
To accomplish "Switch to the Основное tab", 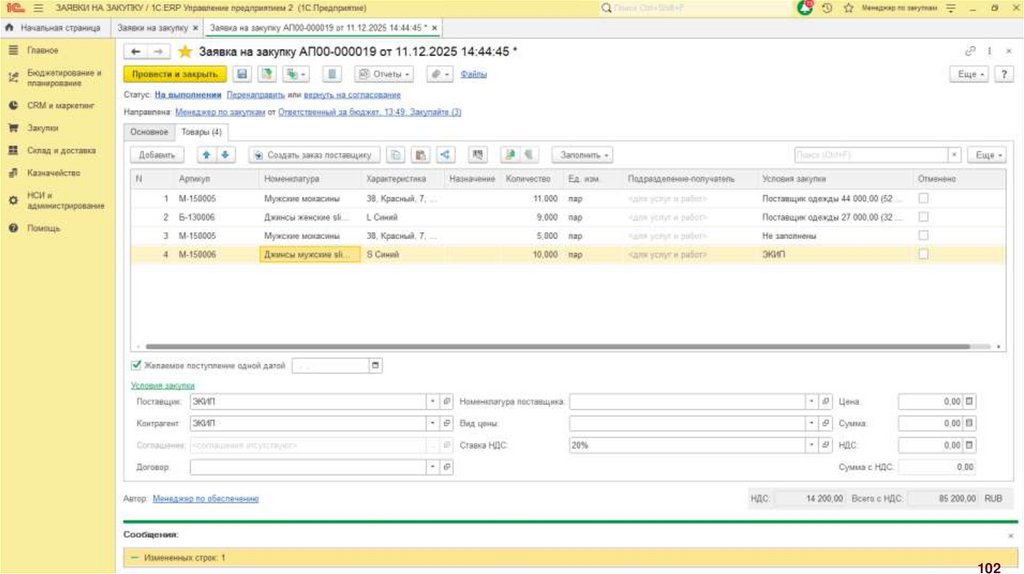I will click(149, 131).
